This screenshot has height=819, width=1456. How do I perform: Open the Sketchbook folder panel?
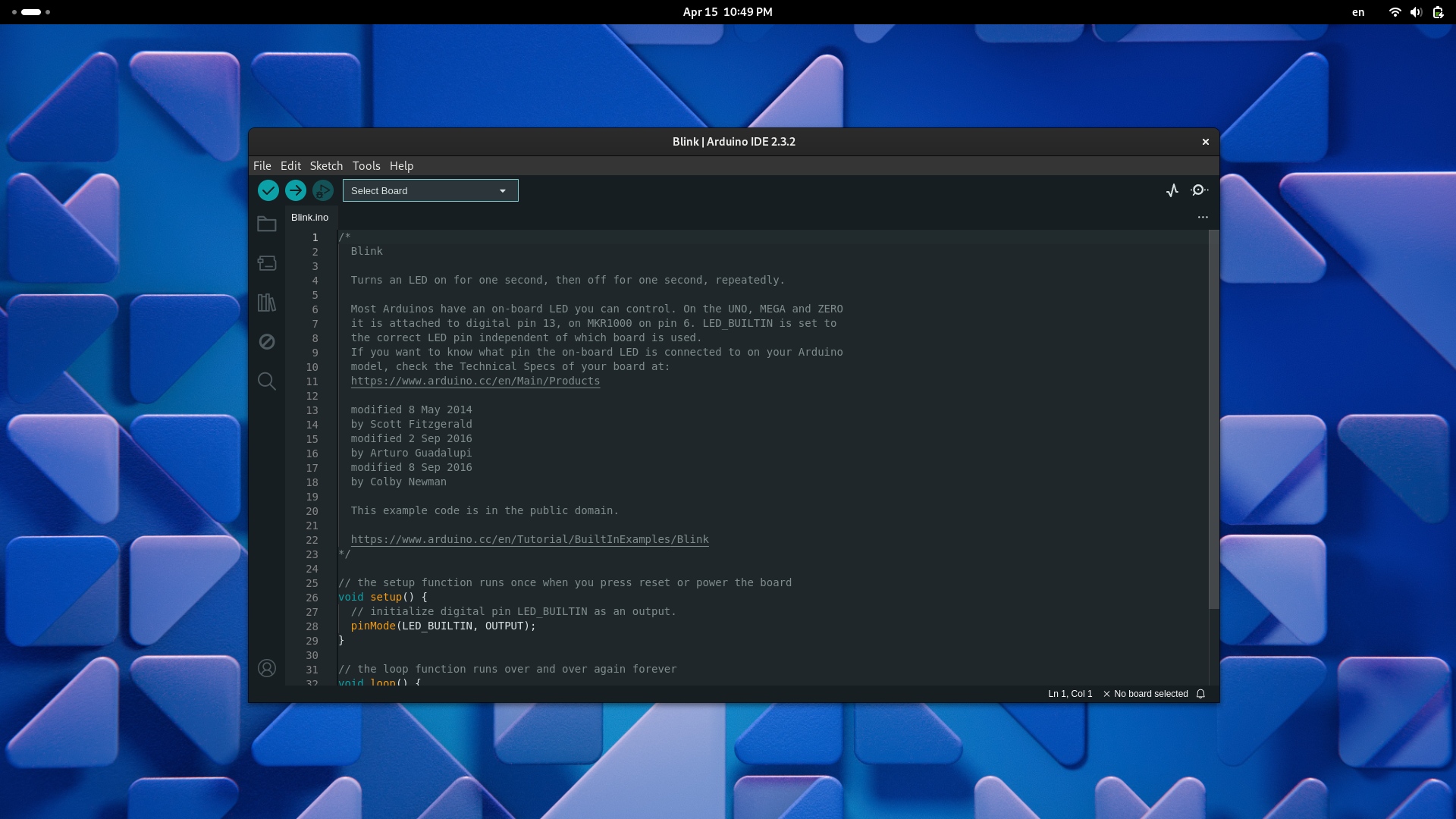tap(267, 224)
